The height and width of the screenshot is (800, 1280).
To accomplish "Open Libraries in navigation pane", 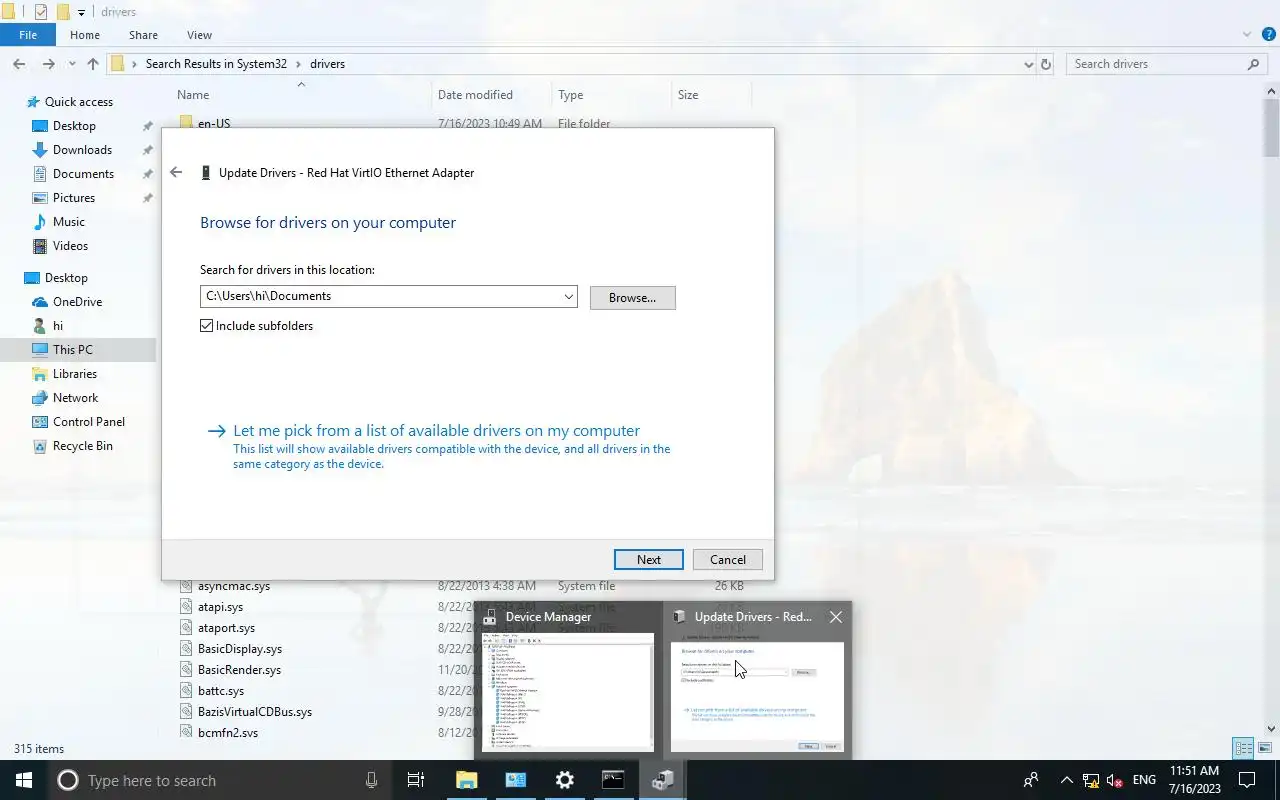I will [75, 374].
